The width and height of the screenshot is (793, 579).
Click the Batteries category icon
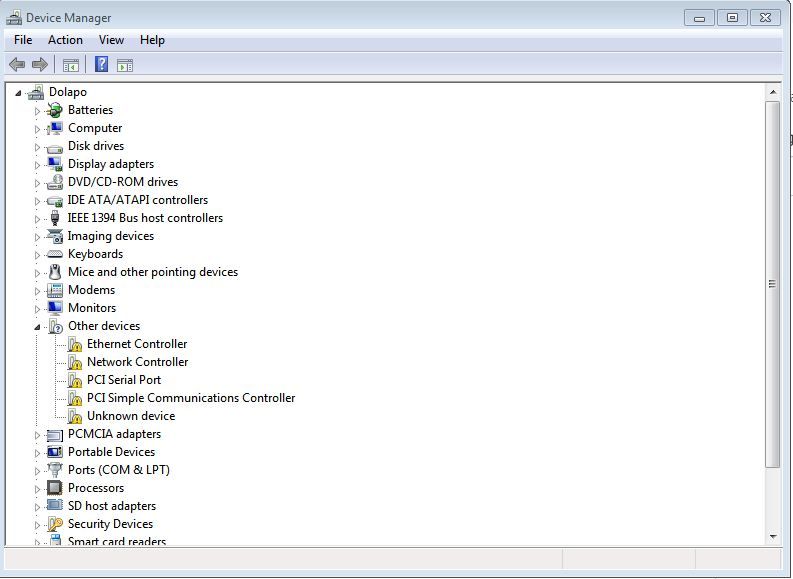54,110
